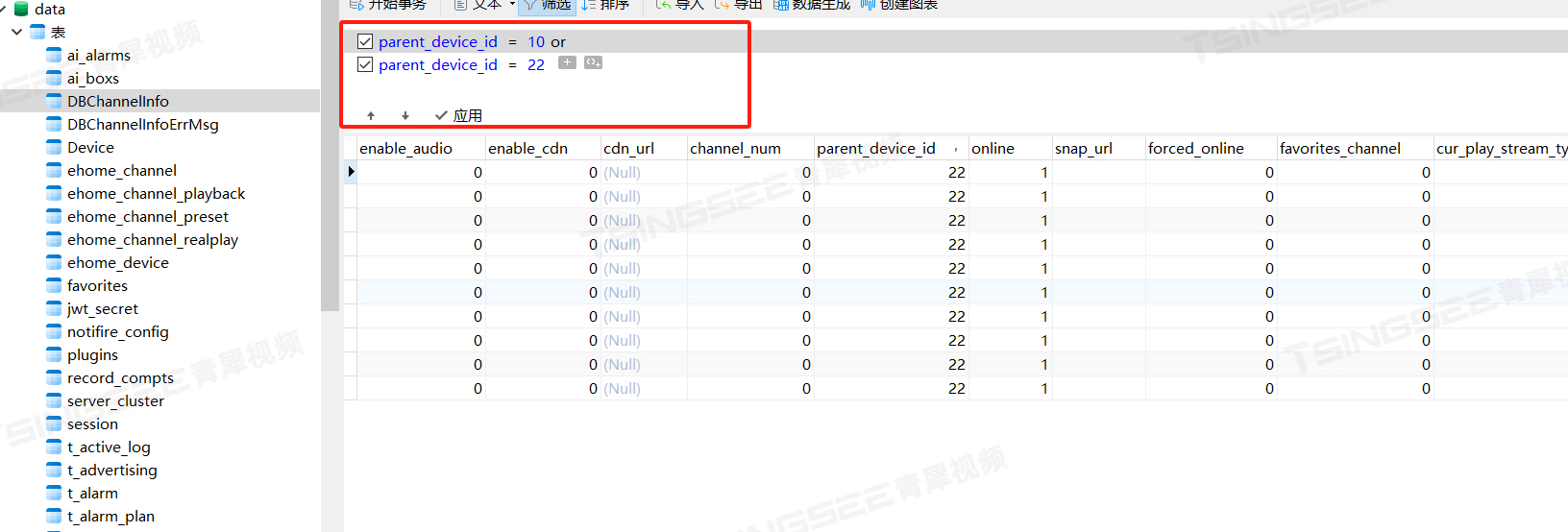Select the t_alarm_plan table
Screen dimensions: 1568x532
coord(110,516)
